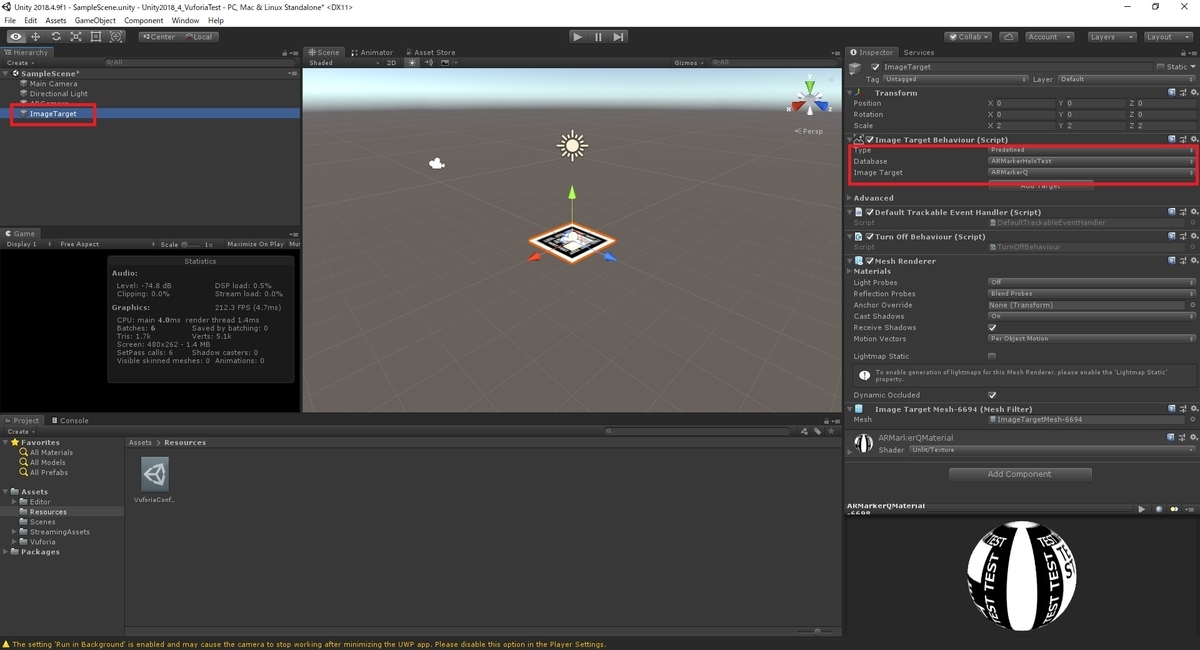Select the combined Transform tool
1200x650 pixels.
point(116,37)
